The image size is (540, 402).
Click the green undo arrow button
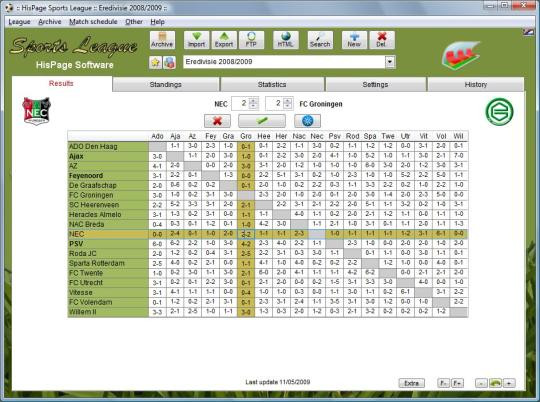point(495,383)
